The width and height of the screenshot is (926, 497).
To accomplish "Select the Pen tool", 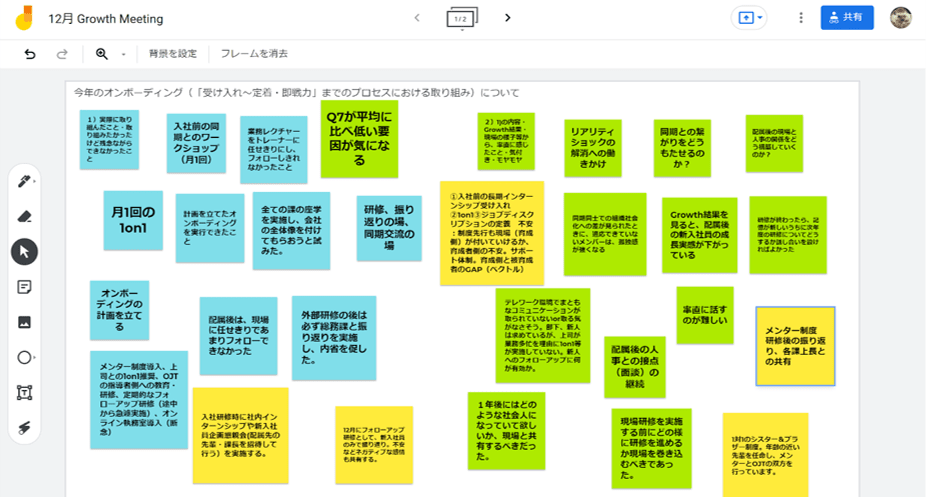I will (25, 181).
